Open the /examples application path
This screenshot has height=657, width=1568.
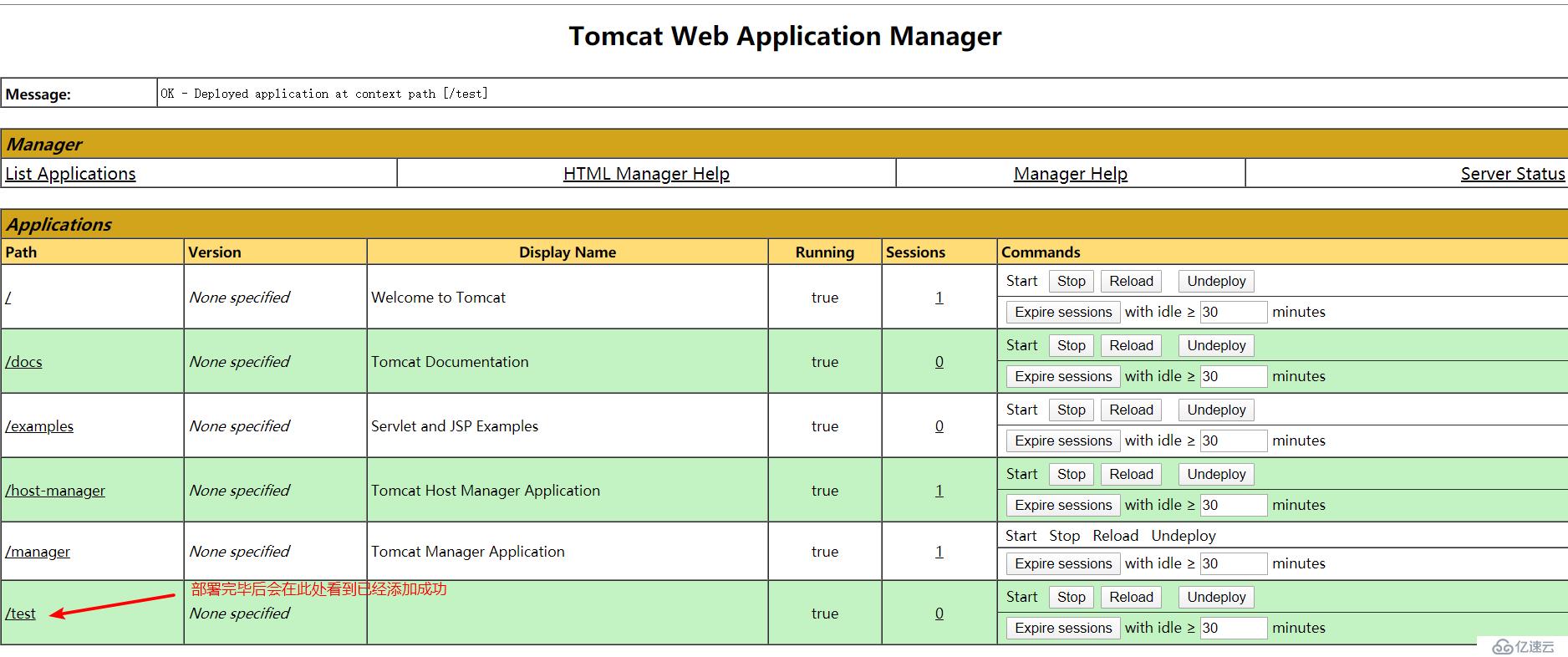pyautogui.click(x=39, y=426)
